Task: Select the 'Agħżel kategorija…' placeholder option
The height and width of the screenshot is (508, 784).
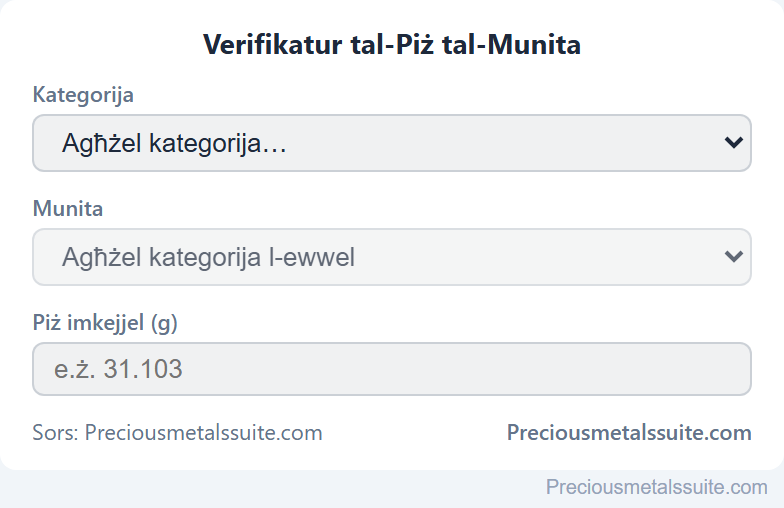Action: click(x=174, y=144)
